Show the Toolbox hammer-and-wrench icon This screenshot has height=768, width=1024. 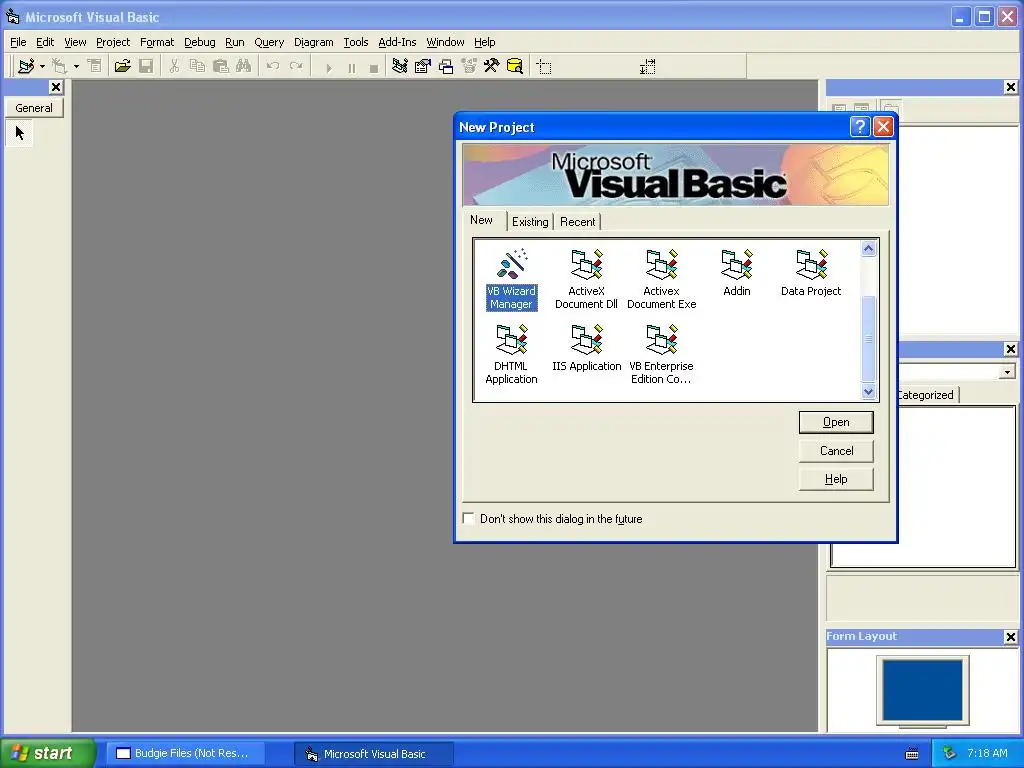pos(491,67)
